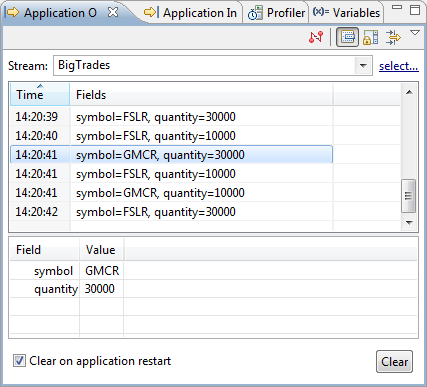Toggle the show details pane toolbar button
Image resolution: width=427 pixels, height=387 pixels.
[x=347, y=37]
